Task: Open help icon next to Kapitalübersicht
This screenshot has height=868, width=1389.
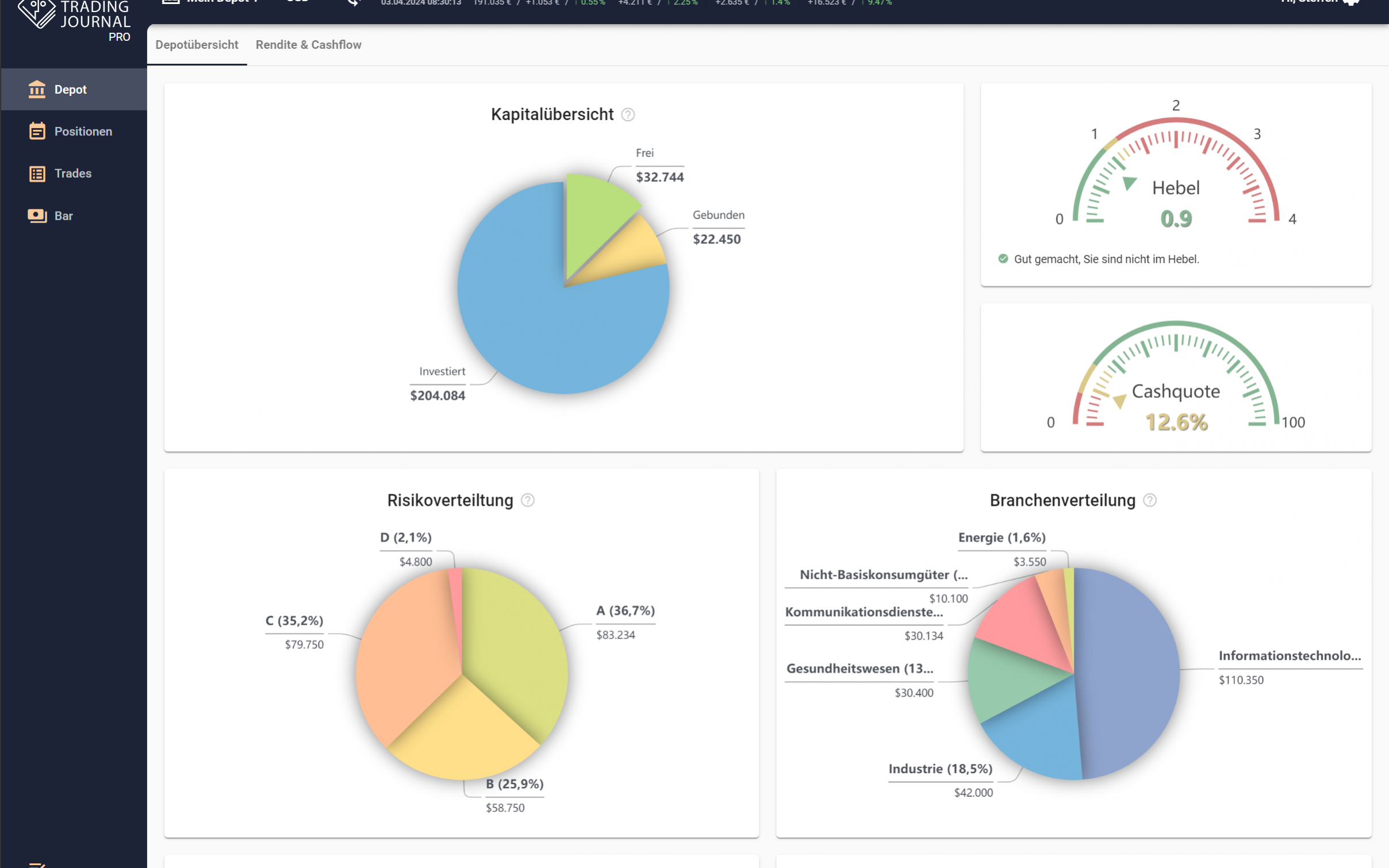Action: [628, 115]
